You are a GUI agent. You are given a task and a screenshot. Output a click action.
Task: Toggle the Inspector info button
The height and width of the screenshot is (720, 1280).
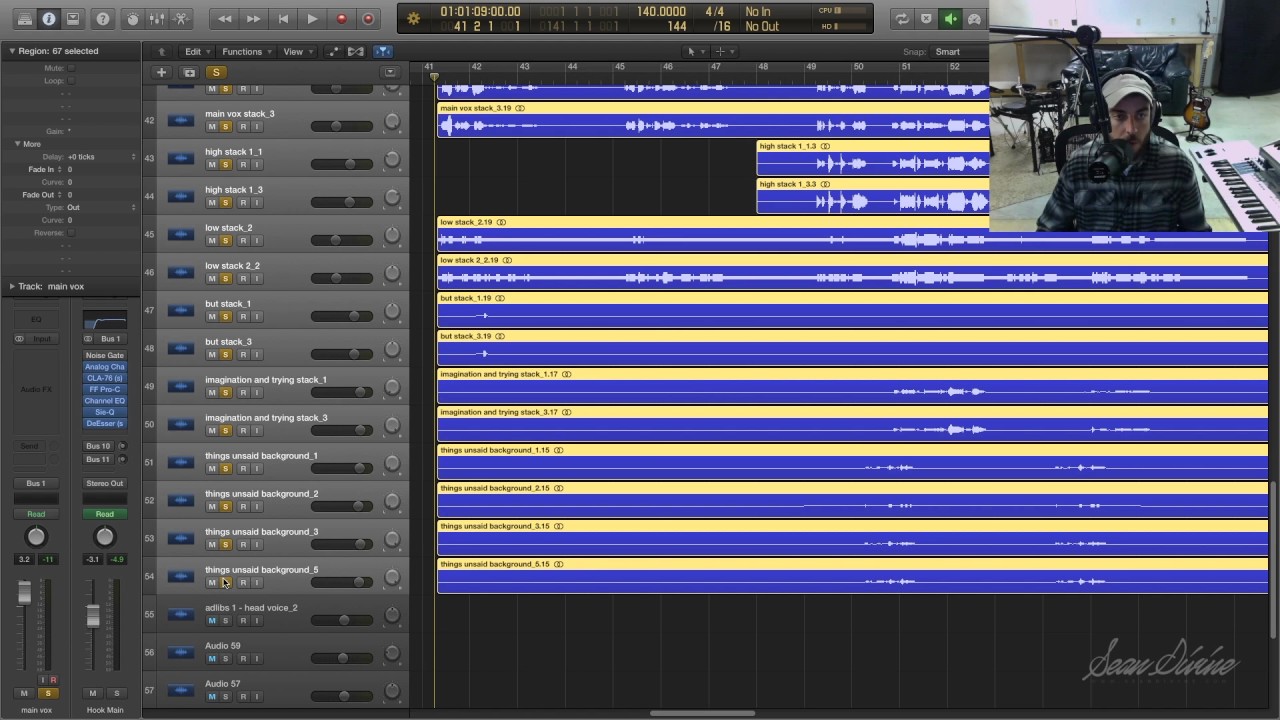[x=49, y=19]
